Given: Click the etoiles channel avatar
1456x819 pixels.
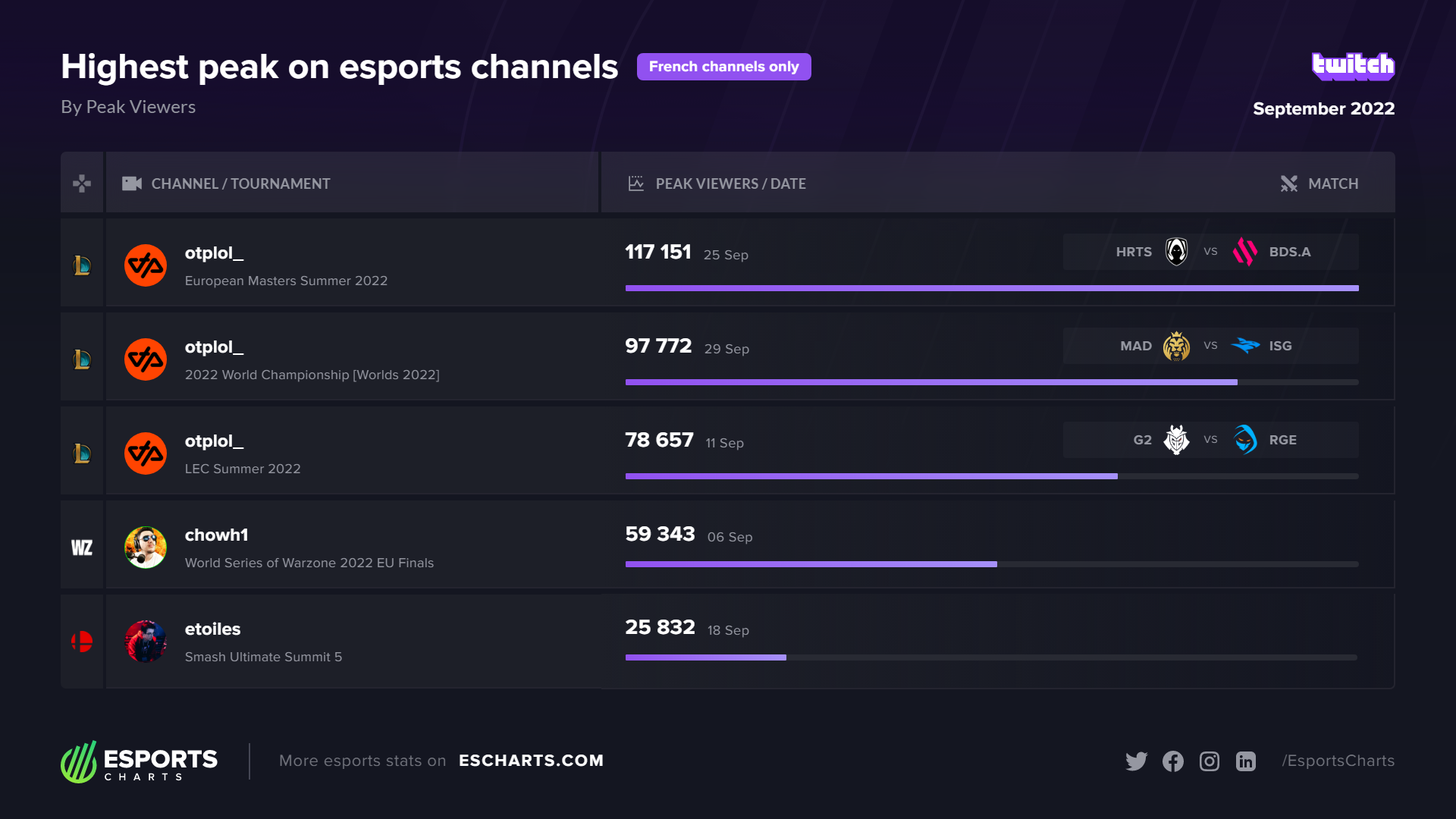Looking at the screenshot, I should [146, 642].
